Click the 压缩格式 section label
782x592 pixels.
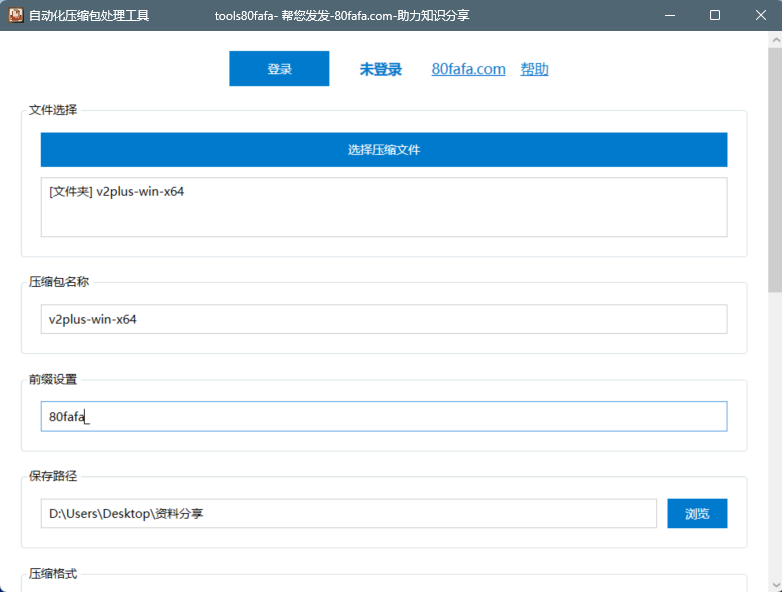point(53,574)
